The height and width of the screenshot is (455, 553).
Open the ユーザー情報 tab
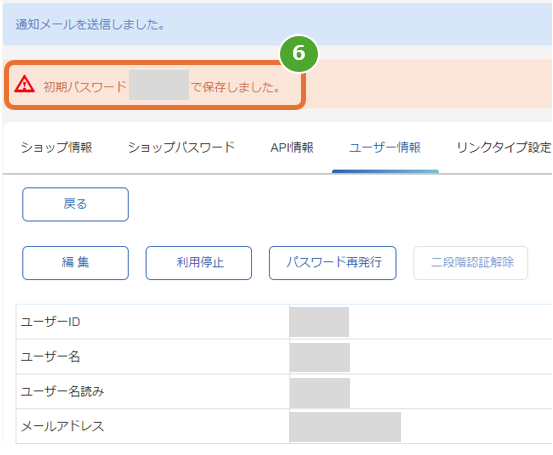[385, 147]
